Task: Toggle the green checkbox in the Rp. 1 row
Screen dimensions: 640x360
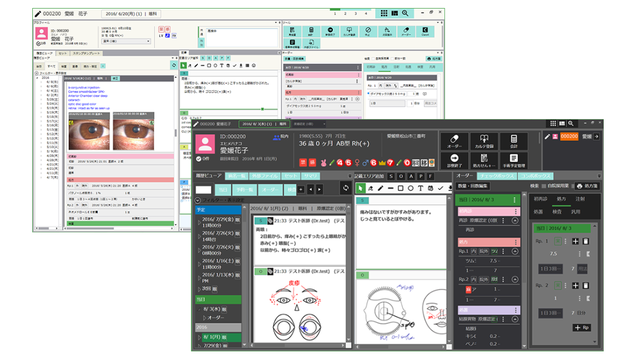Action: [x=558, y=241]
